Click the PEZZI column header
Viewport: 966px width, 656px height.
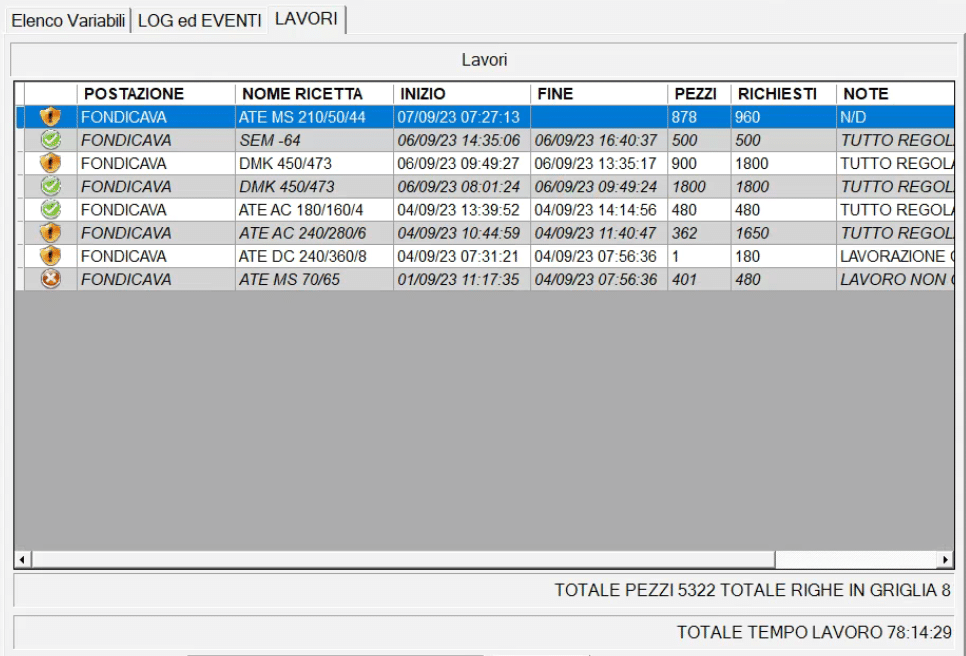(695, 94)
